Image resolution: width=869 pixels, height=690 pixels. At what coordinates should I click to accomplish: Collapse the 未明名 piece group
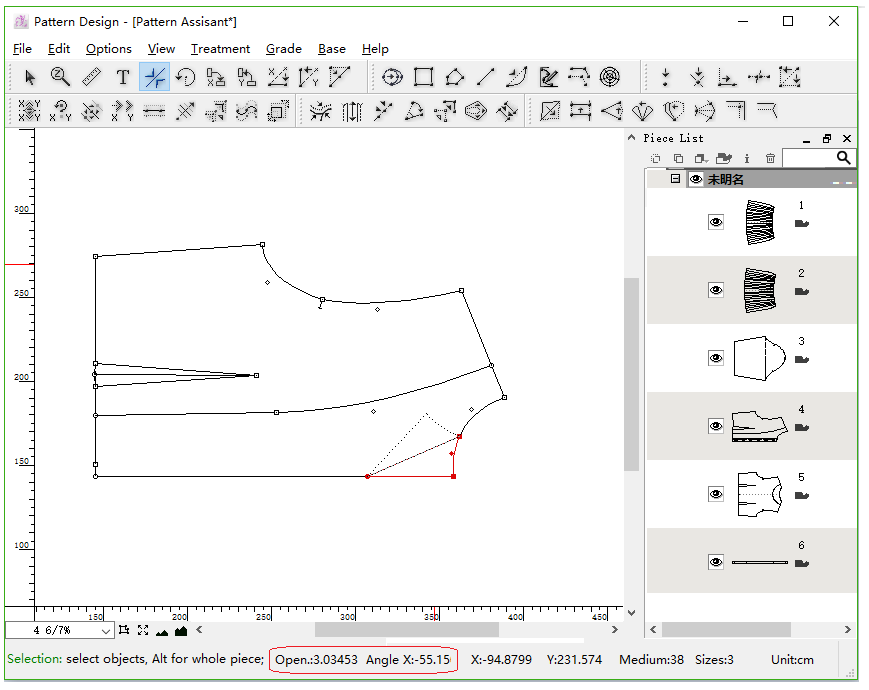[675, 179]
